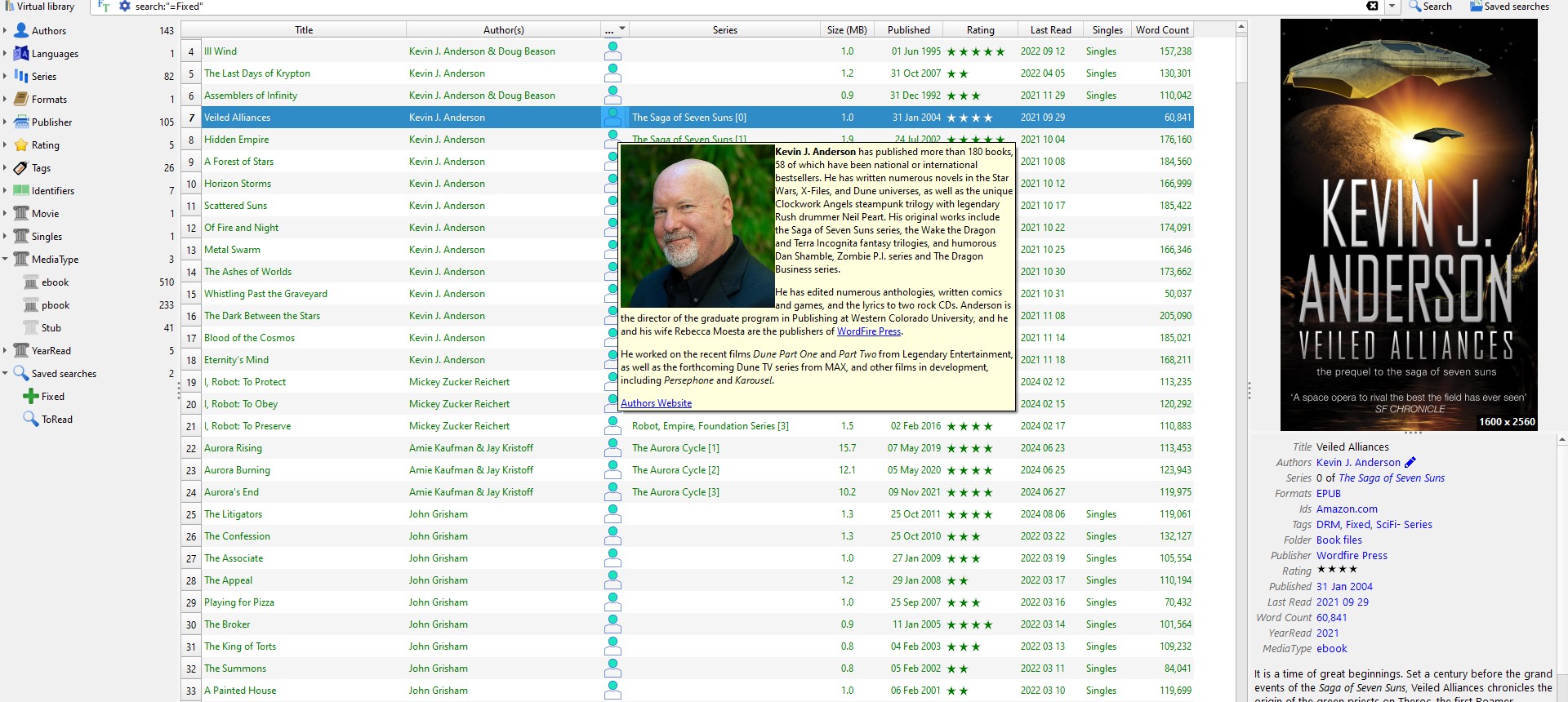
Task: Open full text search via FT icon
Action: coord(104,7)
